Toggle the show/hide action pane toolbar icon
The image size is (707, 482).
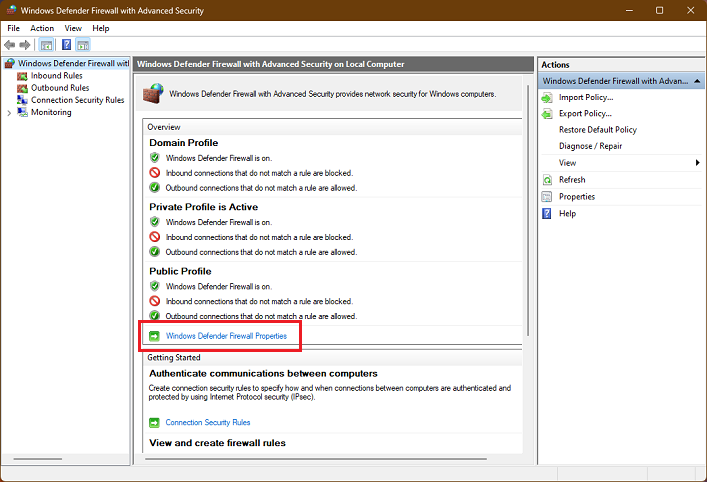tap(83, 45)
